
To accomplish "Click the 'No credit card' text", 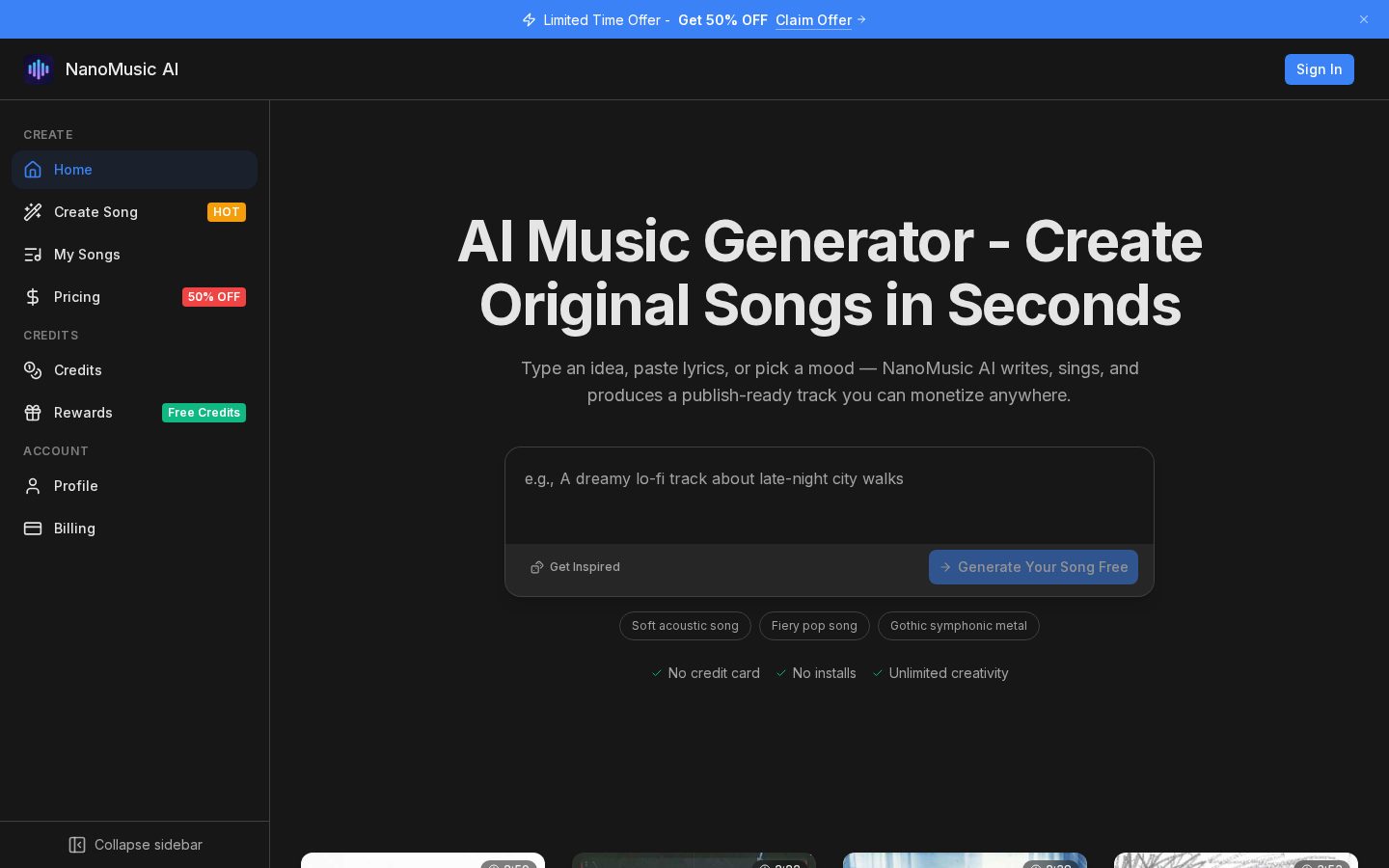I will pos(714,673).
